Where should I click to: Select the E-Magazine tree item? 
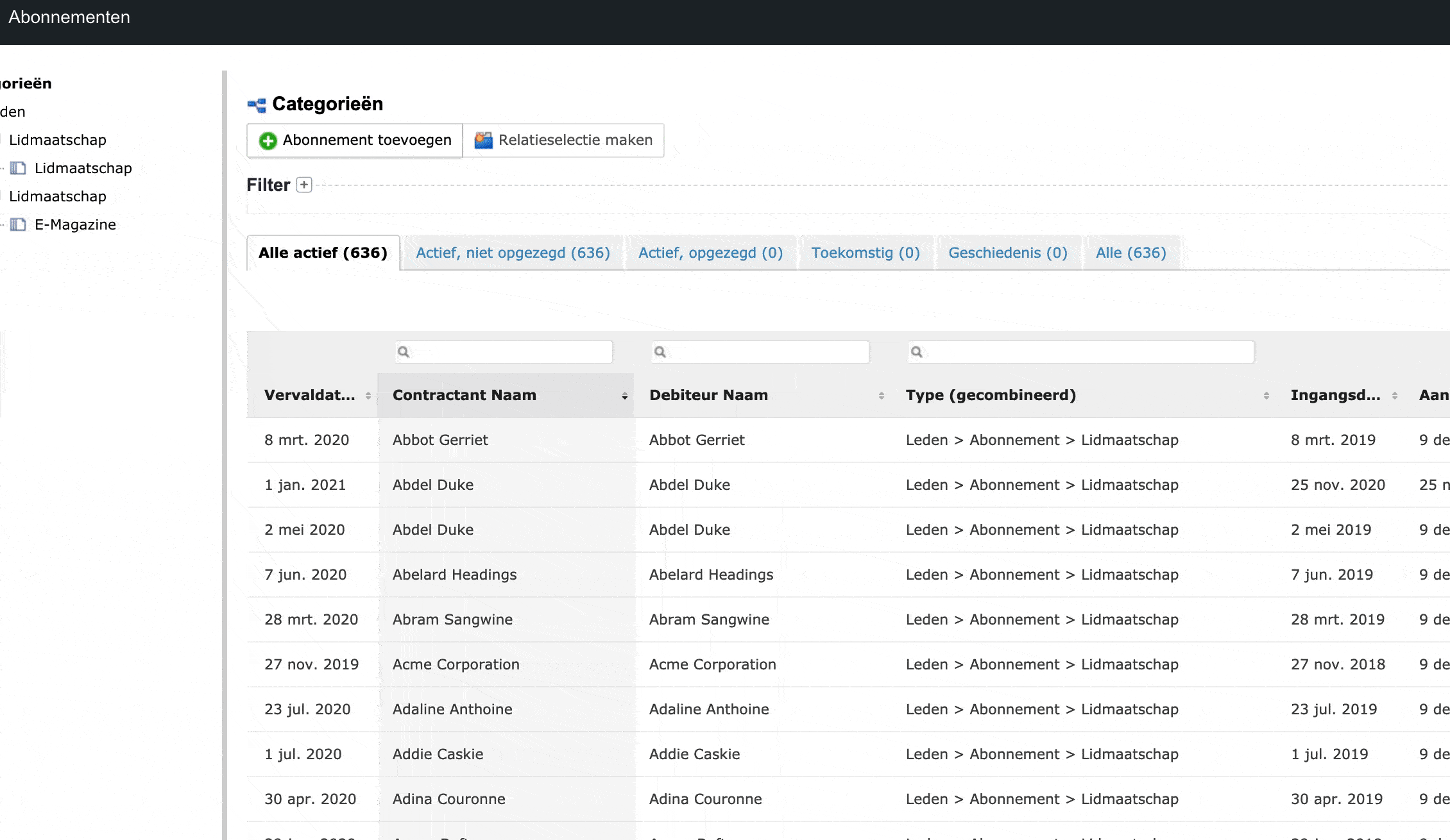[75, 224]
